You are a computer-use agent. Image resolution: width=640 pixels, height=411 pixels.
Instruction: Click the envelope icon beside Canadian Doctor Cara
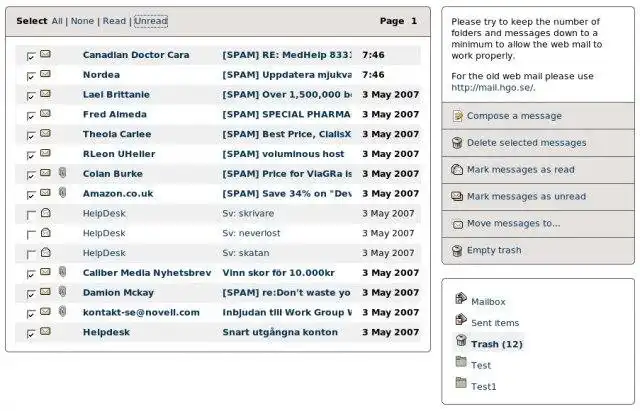(x=45, y=55)
